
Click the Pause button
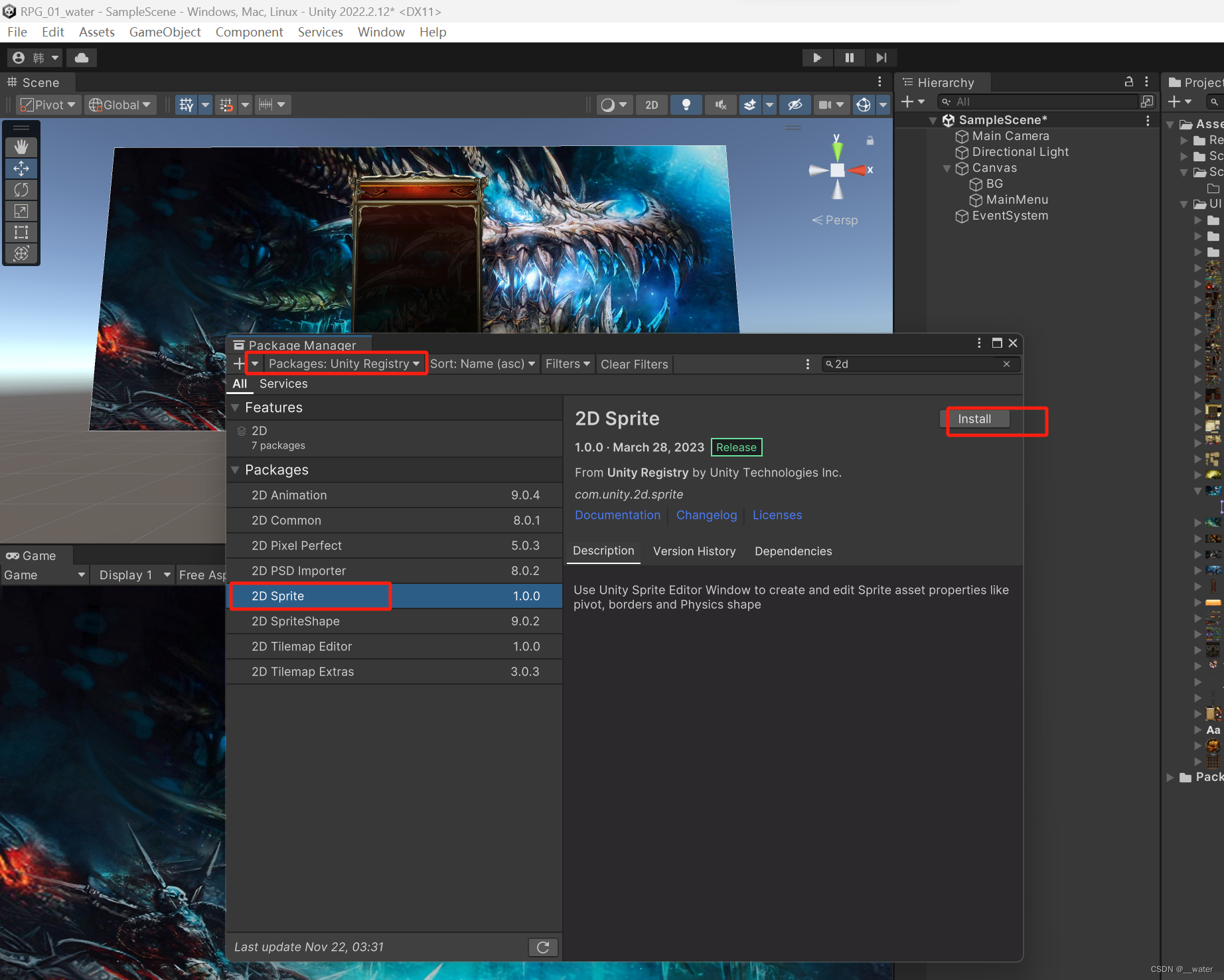(x=849, y=58)
